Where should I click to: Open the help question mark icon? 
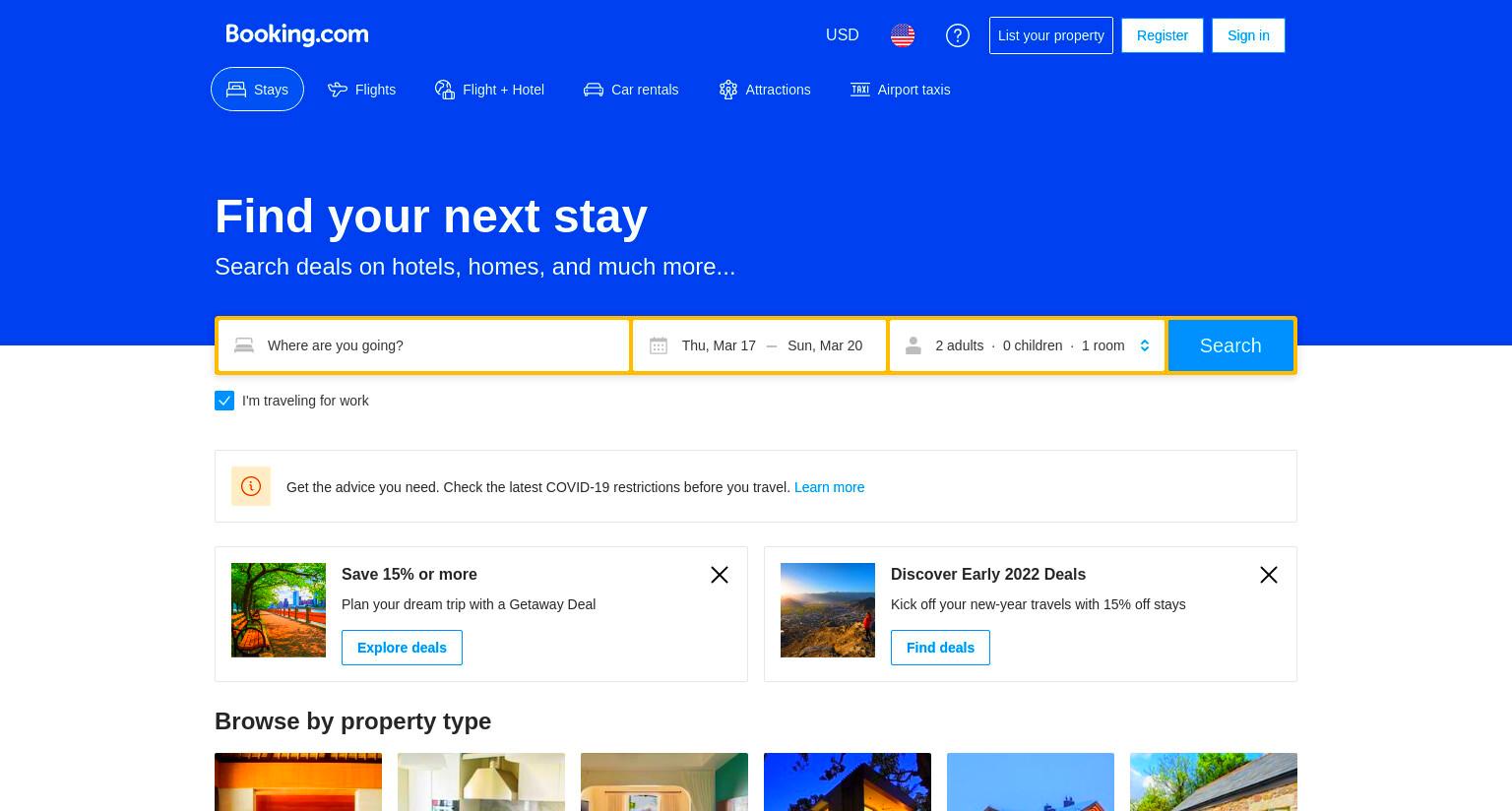click(958, 35)
